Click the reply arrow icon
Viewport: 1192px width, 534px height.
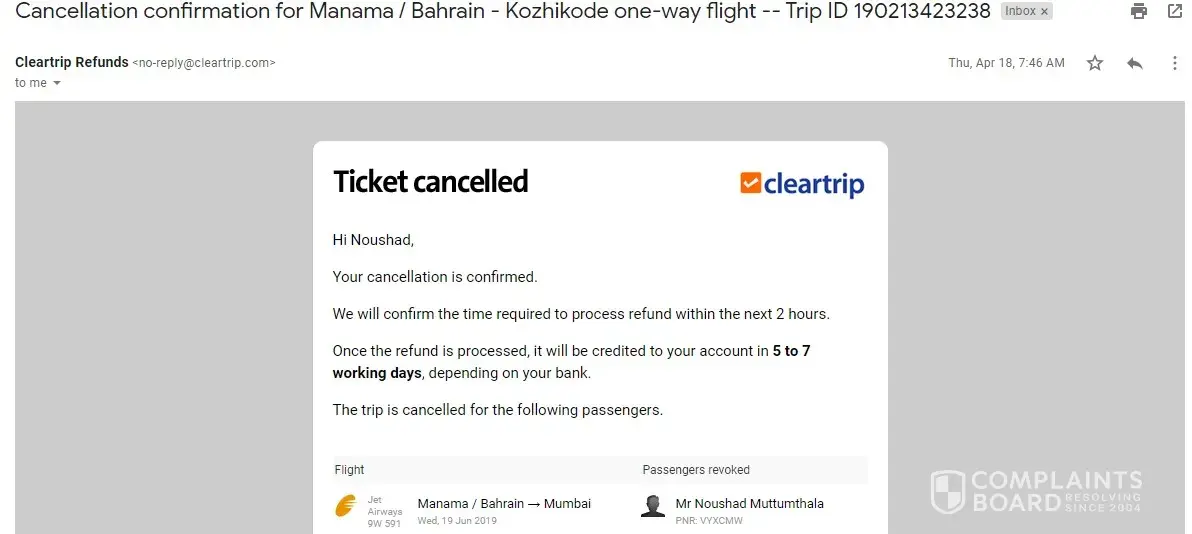click(x=1135, y=63)
